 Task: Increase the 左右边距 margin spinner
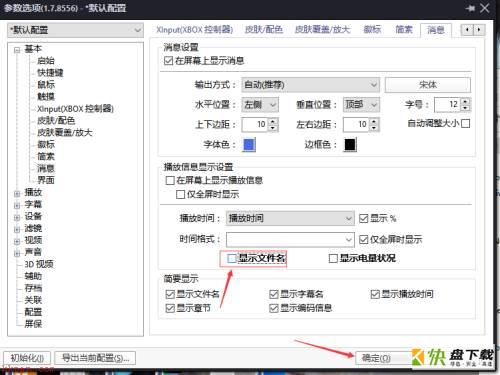tap(374, 121)
